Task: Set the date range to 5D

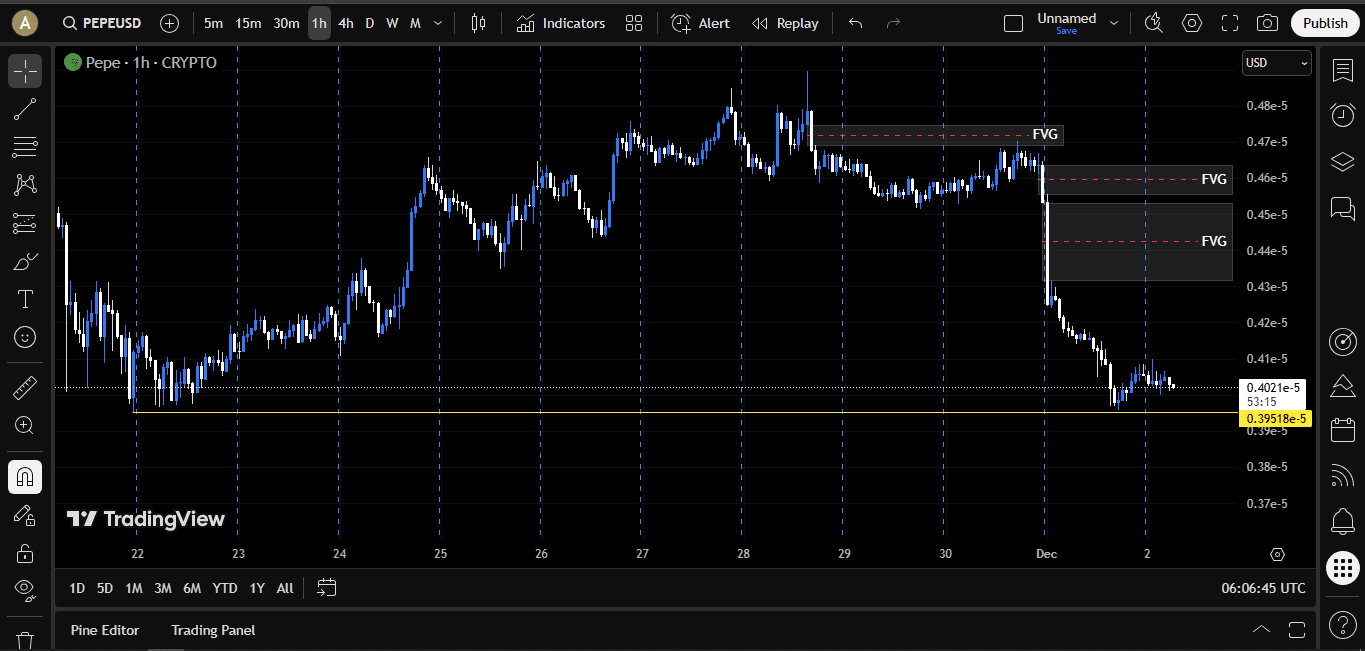Action: 105,588
